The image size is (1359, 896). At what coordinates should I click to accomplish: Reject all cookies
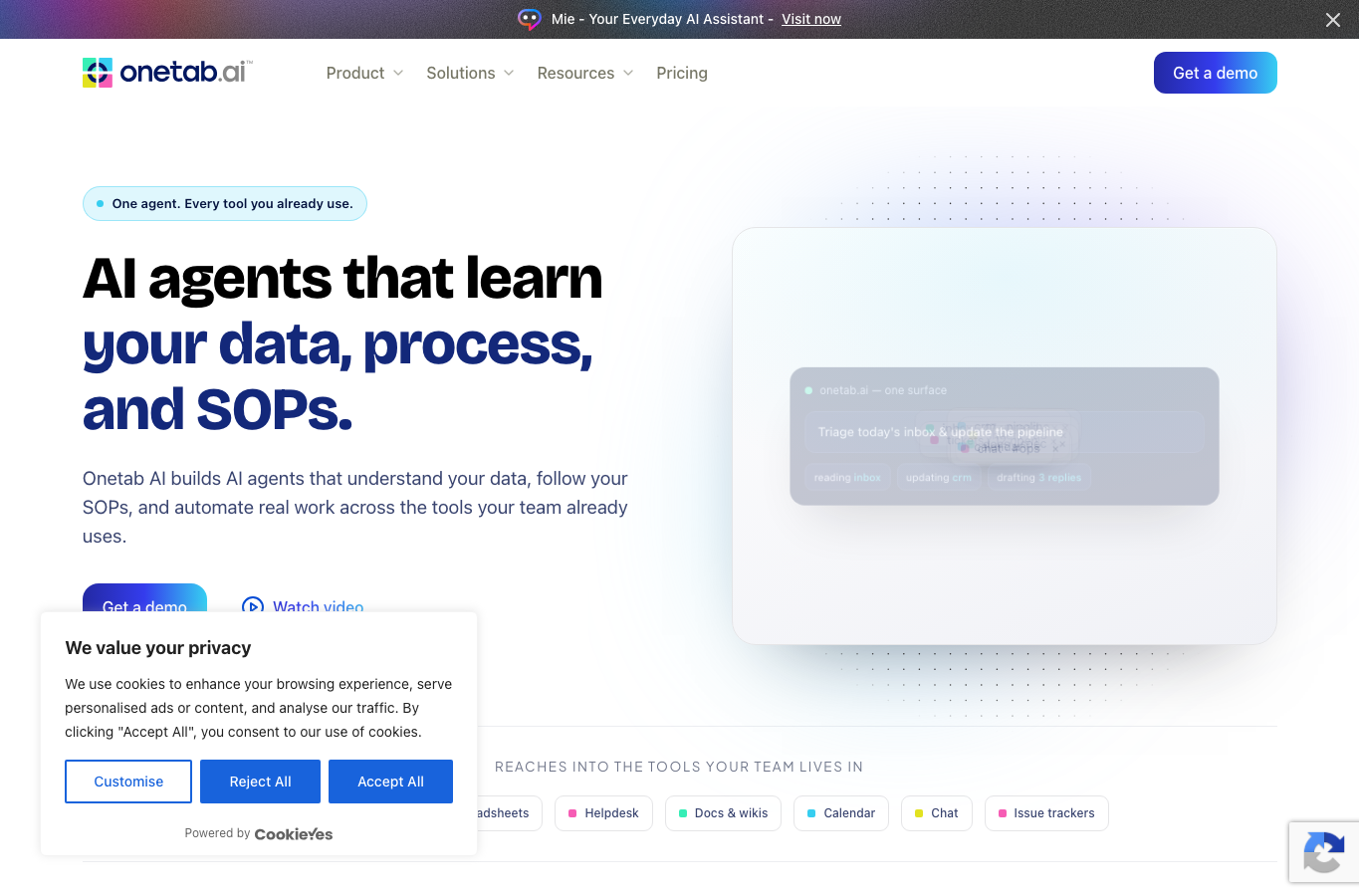pos(260,782)
